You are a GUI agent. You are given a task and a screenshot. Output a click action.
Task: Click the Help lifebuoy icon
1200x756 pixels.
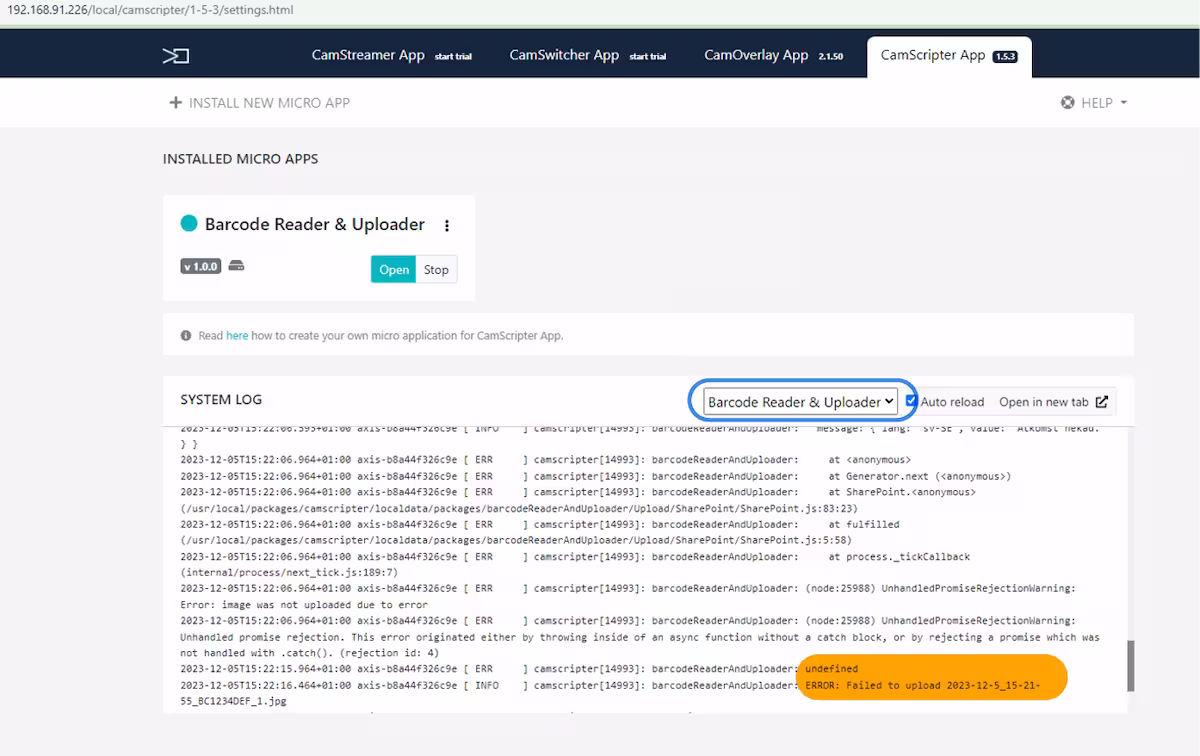(x=1068, y=103)
